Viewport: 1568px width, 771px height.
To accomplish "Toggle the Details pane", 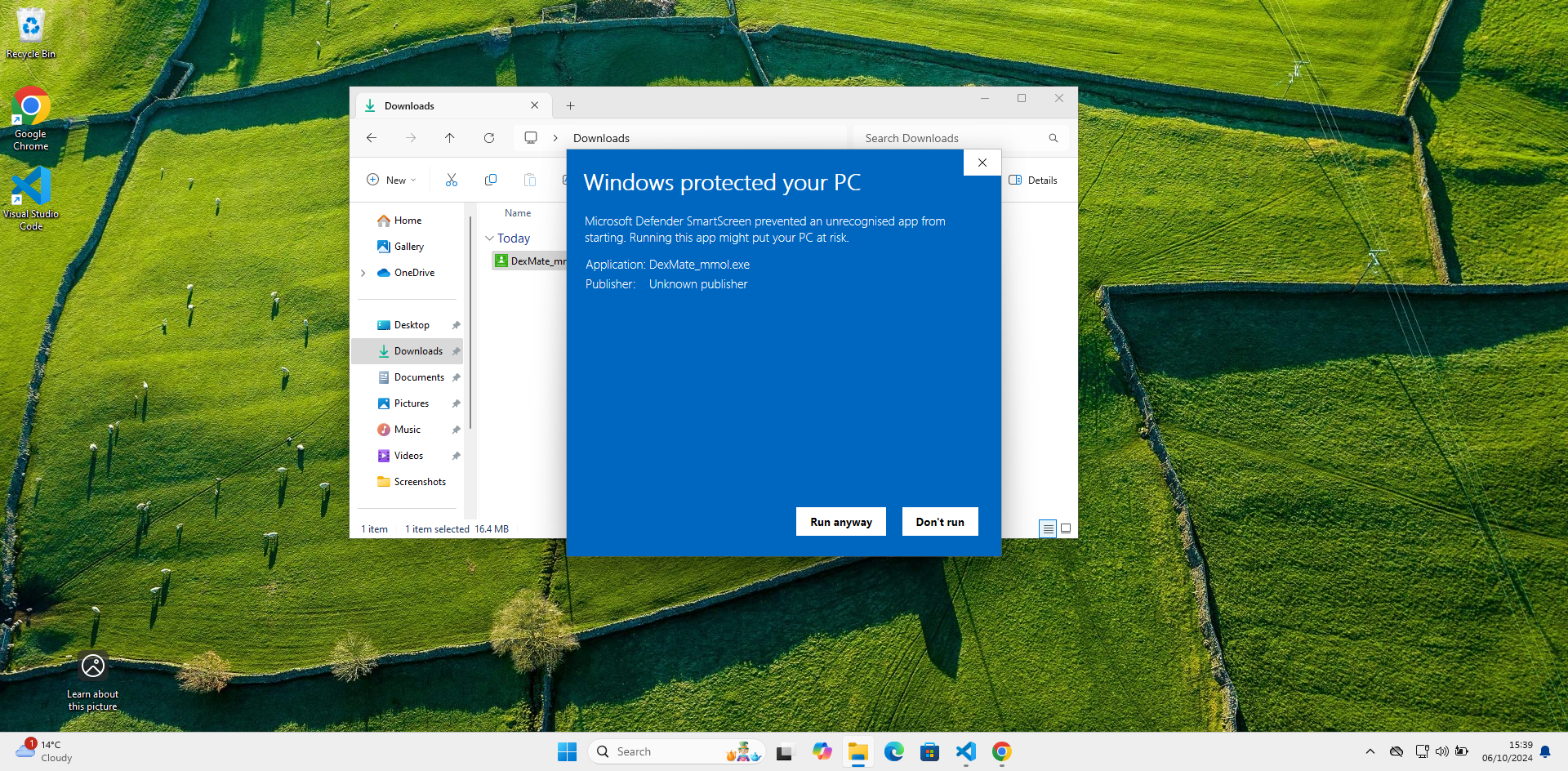I will pyautogui.click(x=1033, y=180).
